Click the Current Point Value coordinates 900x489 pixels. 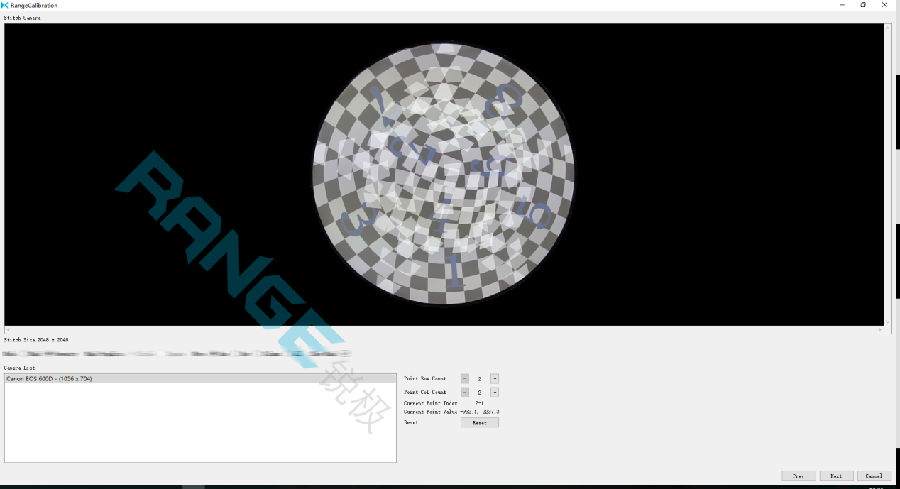pyautogui.click(x=480, y=412)
